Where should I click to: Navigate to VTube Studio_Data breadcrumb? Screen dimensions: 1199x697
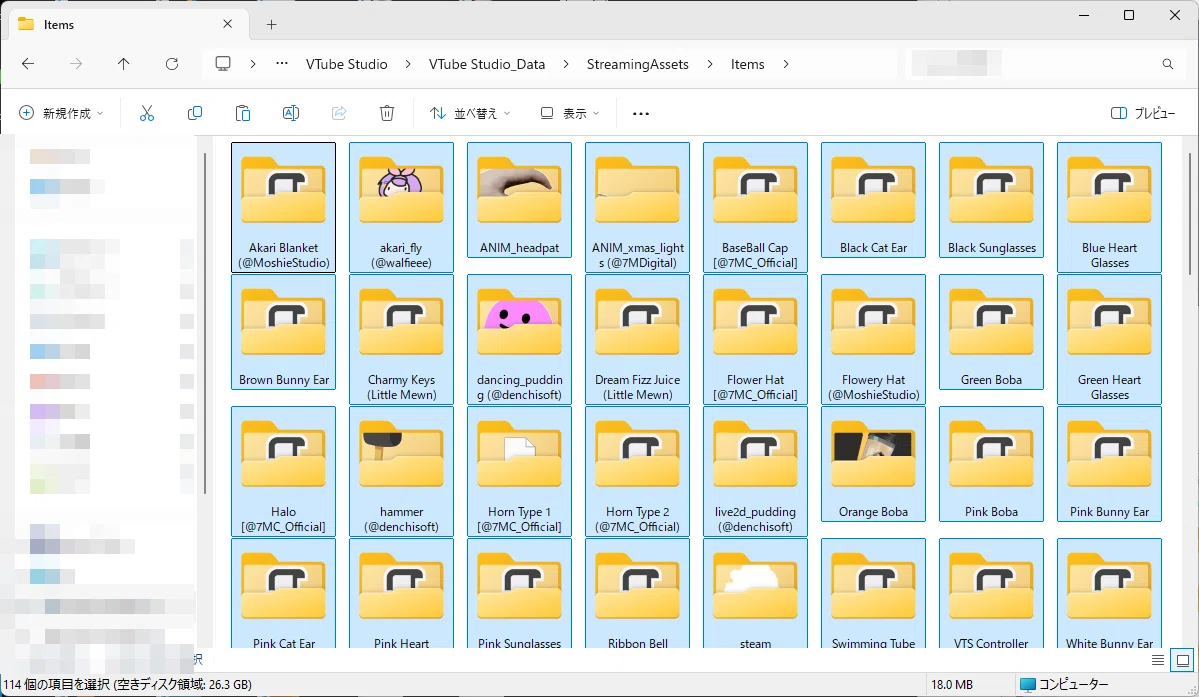point(487,64)
